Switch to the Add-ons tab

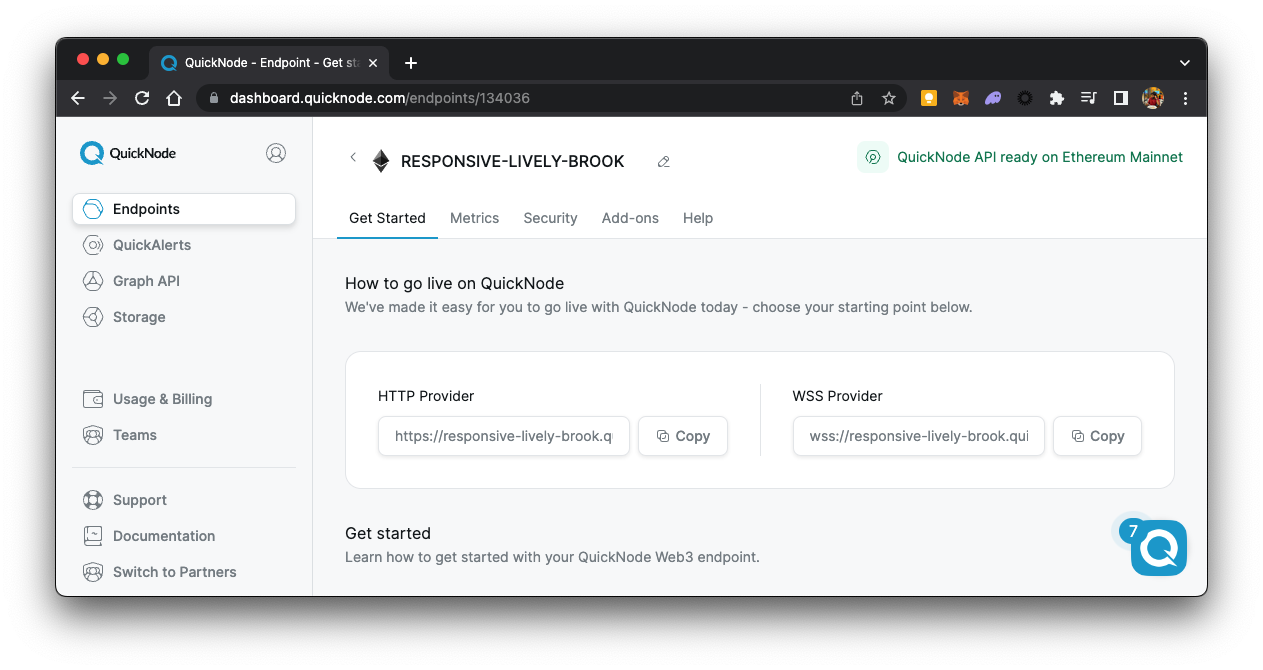pyautogui.click(x=630, y=218)
